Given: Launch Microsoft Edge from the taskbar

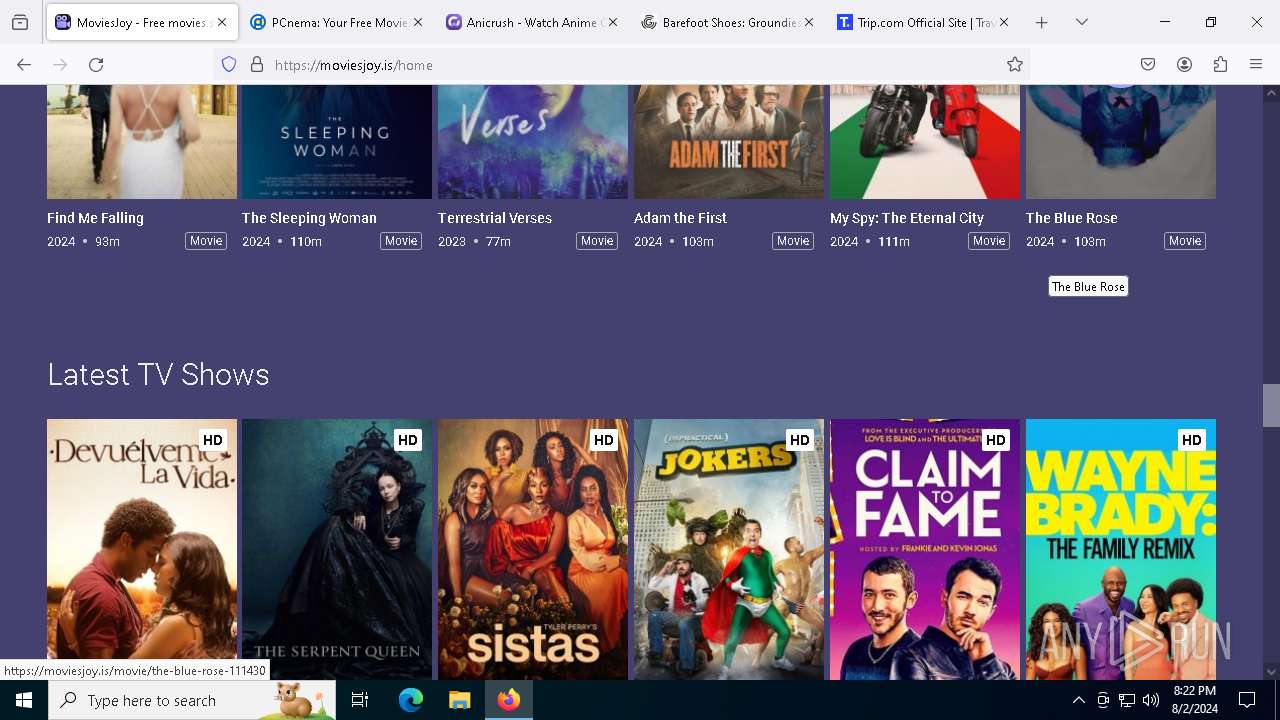Looking at the screenshot, I should [x=411, y=700].
